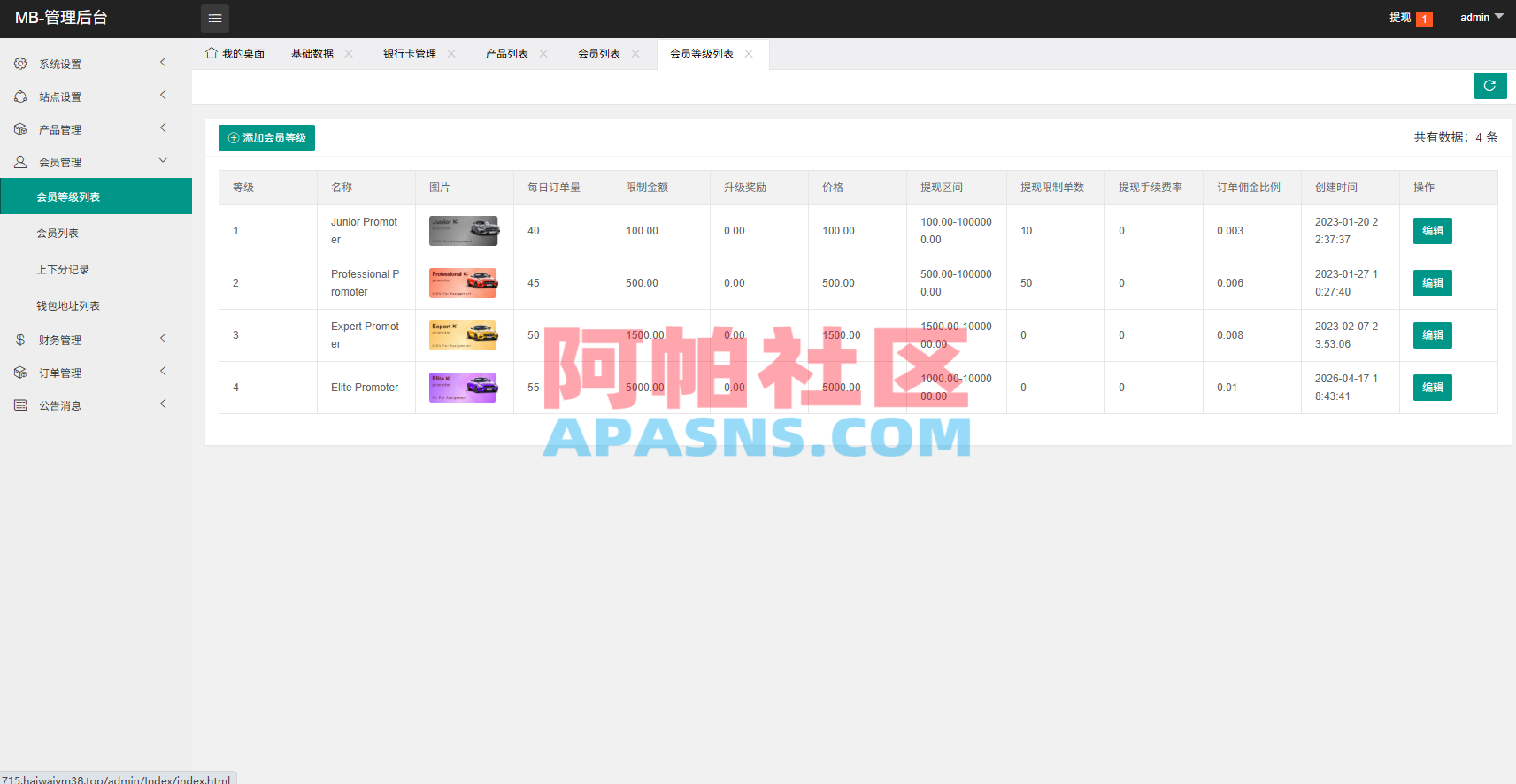The width and height of the screenshot is (1516, 784).
Task: Close the 会员等级列表 tab
Action: coord(749,54)
